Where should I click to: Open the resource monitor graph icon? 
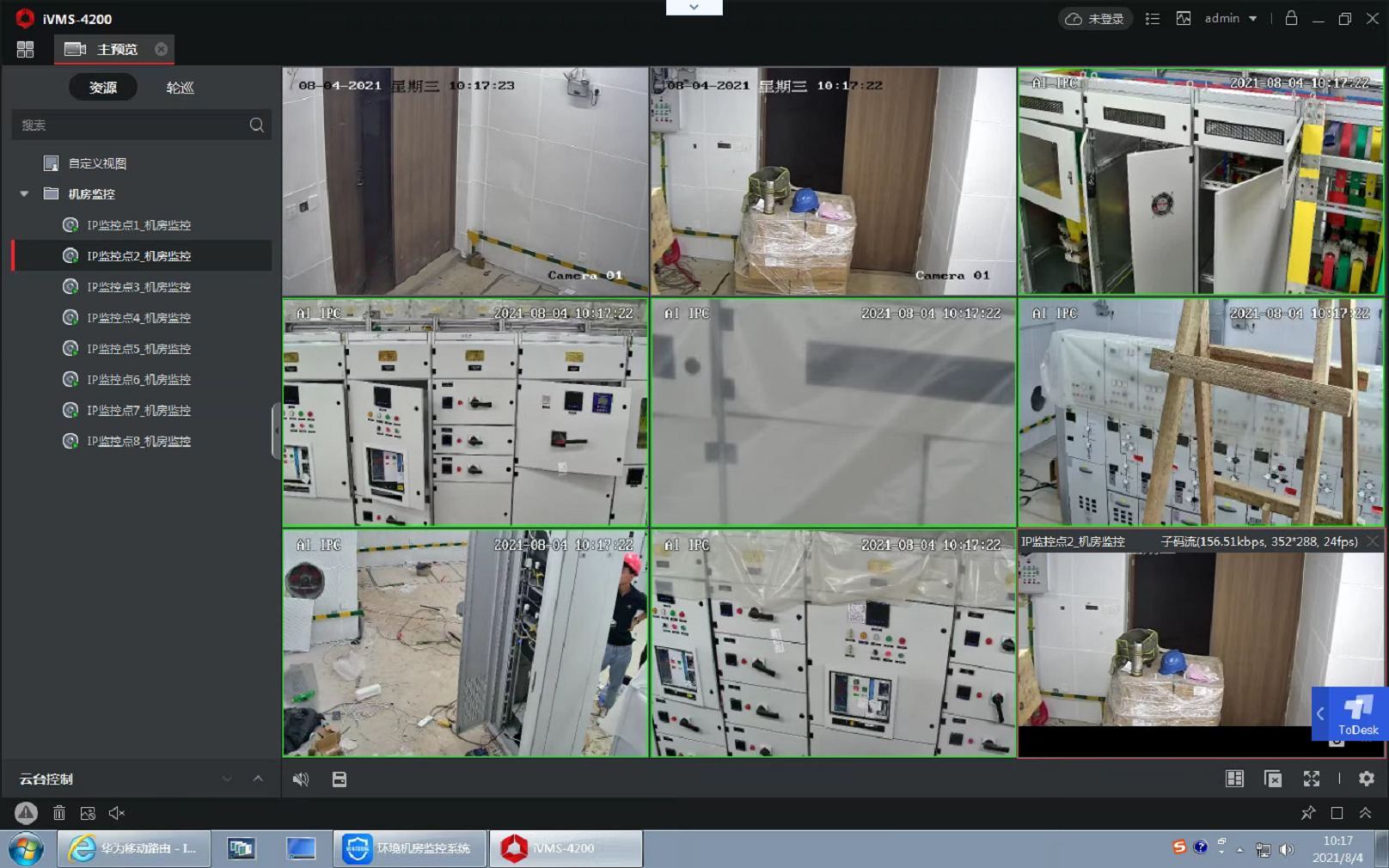[1184, 18]
